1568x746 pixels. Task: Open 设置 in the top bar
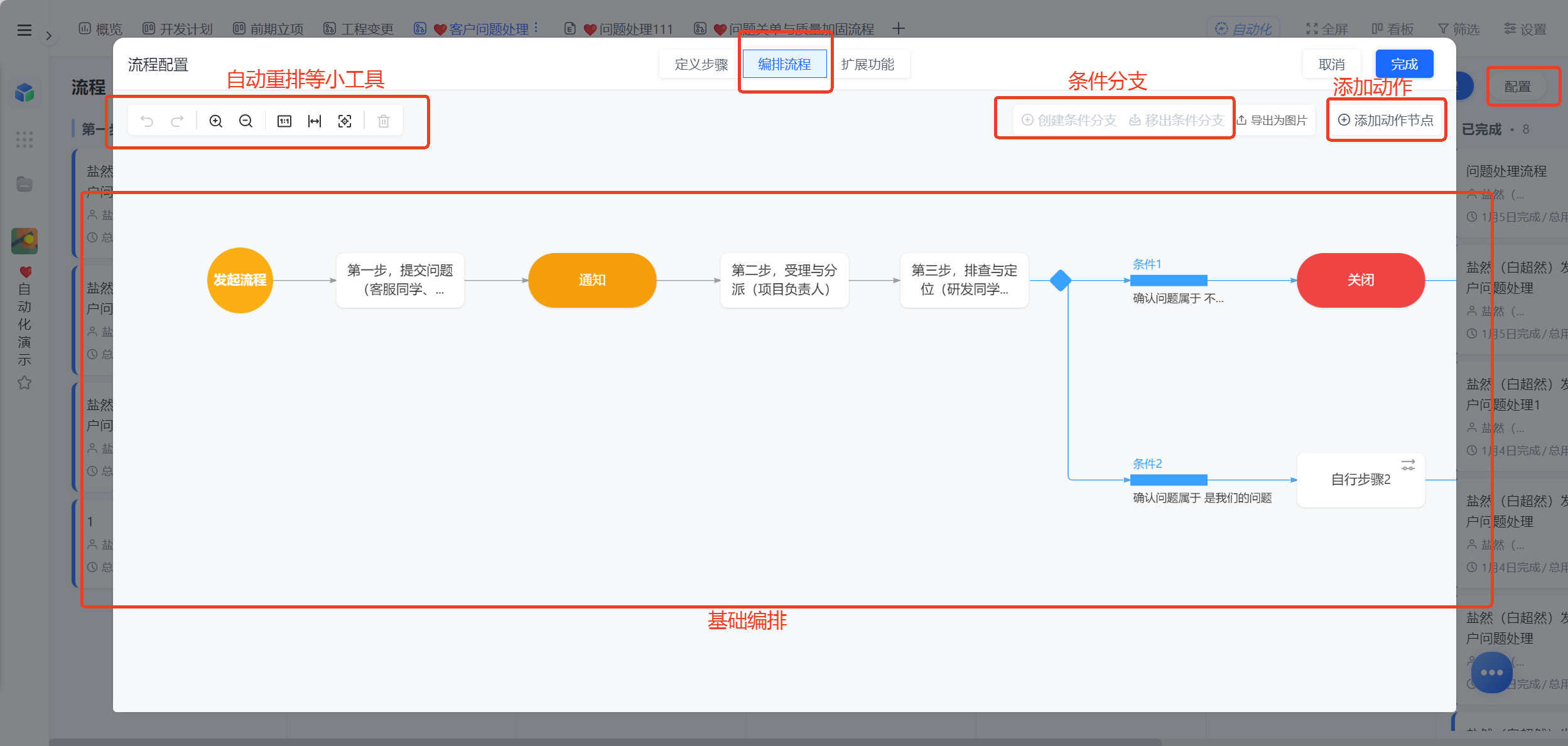(x=1525, y=29)
